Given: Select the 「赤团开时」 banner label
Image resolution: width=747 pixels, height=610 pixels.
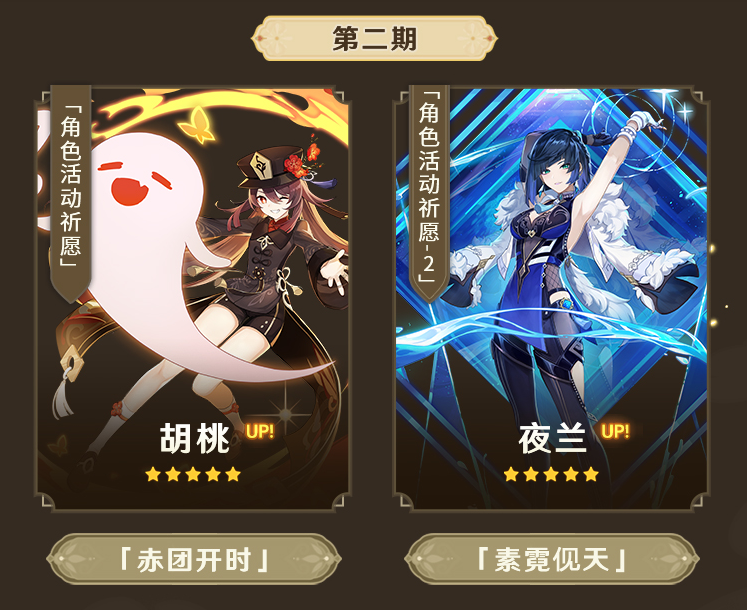Looking at the screenshot, I should (193, 559).
